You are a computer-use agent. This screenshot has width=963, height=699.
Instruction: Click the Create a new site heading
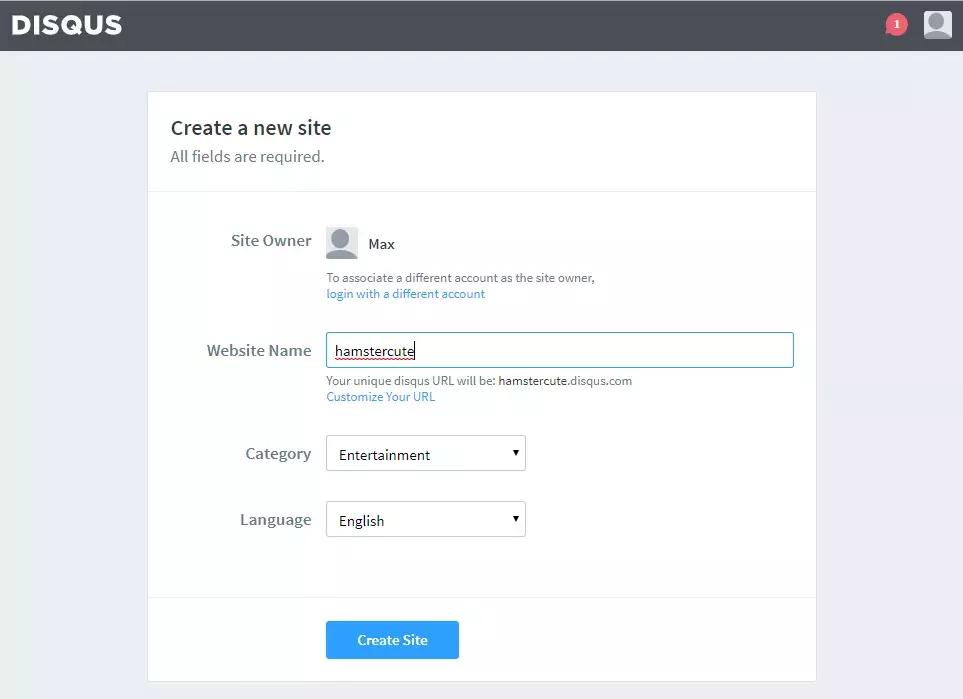tap(250, 128)
